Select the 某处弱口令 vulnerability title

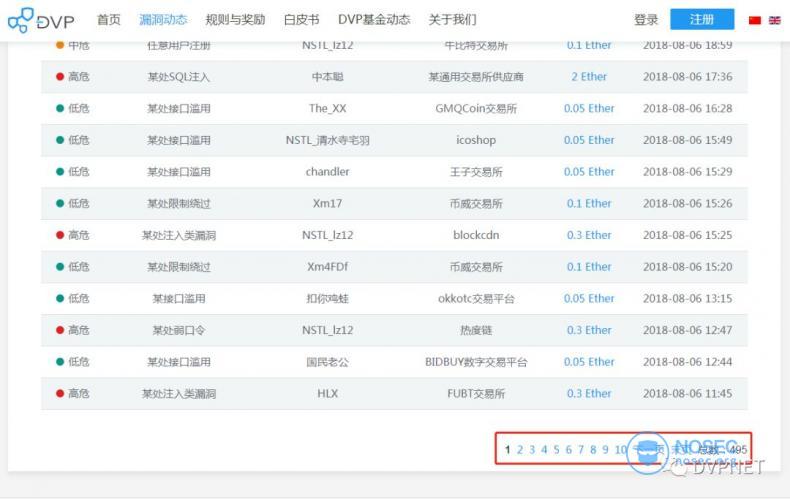click(178, 330)
